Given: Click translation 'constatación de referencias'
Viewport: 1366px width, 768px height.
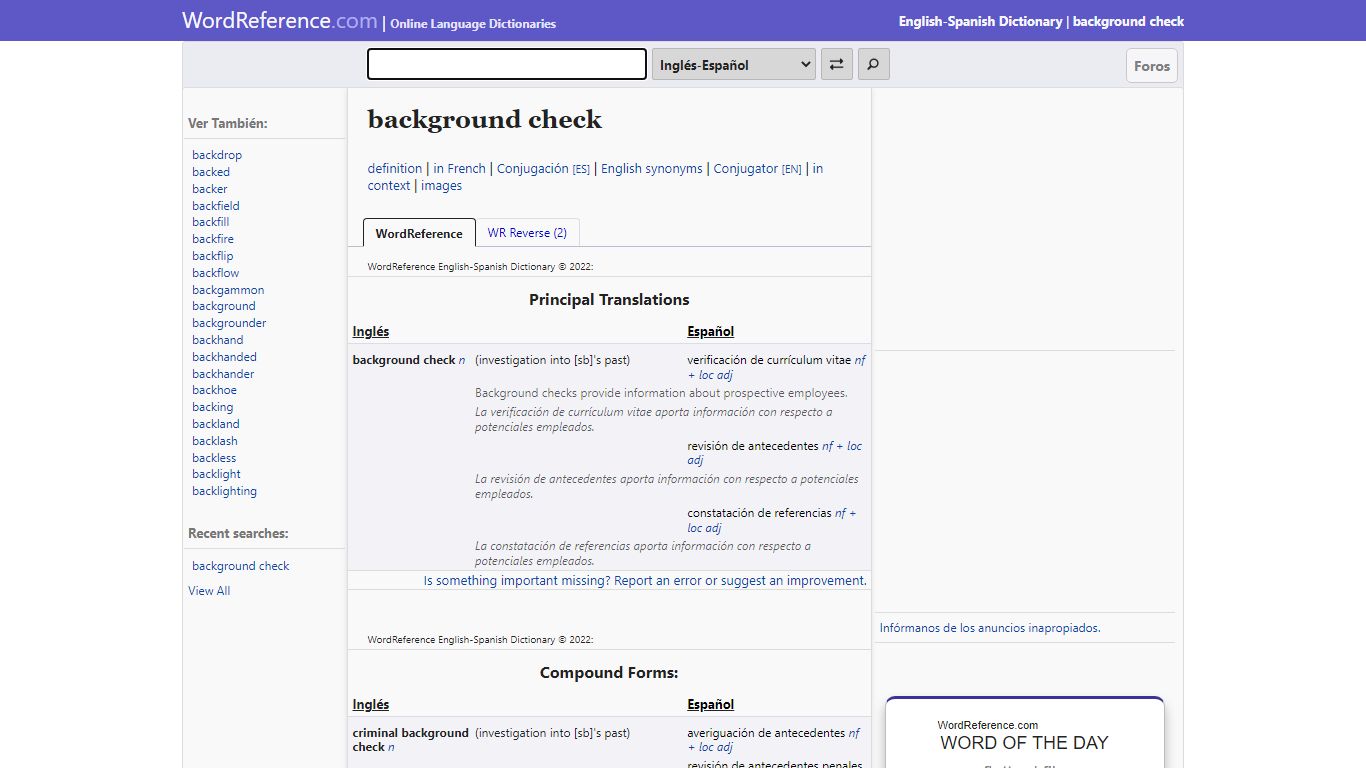Looking at the screenshot, I should click(759, 513).
